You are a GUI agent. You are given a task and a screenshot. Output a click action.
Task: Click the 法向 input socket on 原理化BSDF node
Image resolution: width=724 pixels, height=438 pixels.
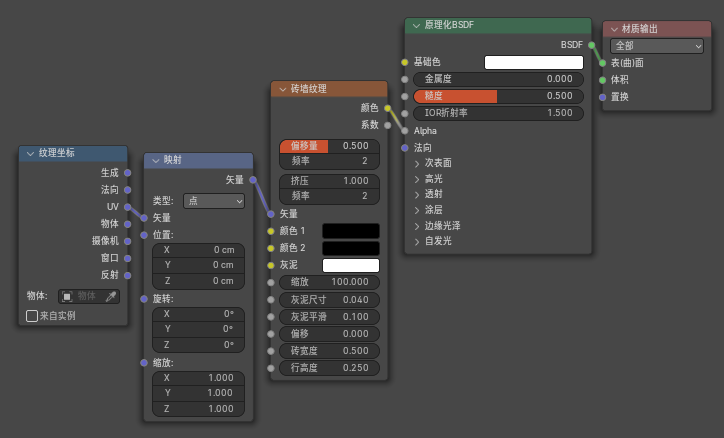point(404,147)
